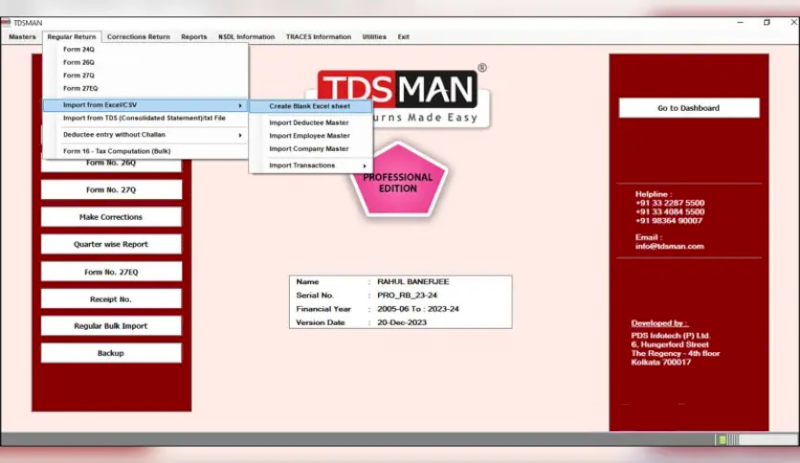
Task: Click the Go to Dashboard button
Action: point(689,108)
